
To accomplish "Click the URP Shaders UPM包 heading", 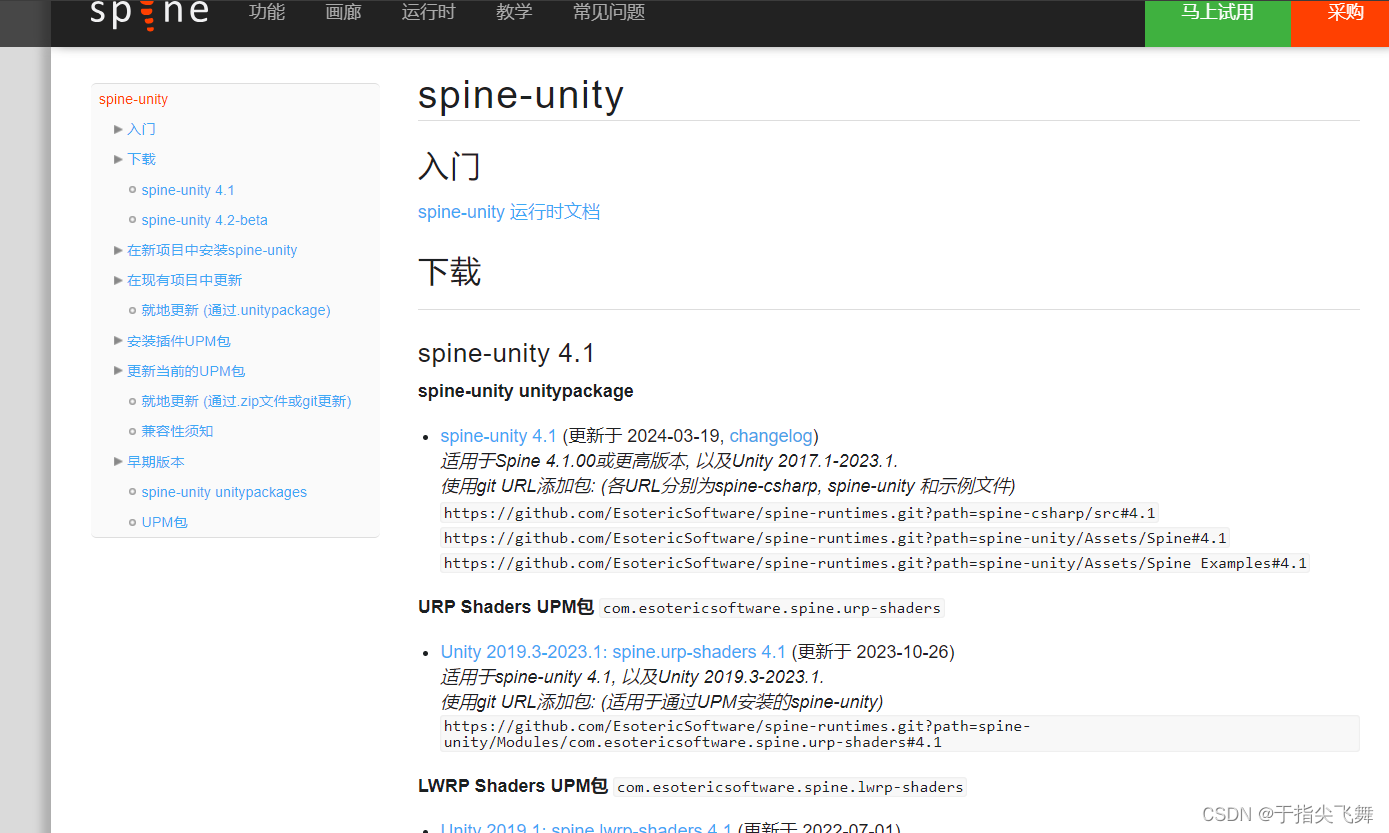I will coord(506,607).
